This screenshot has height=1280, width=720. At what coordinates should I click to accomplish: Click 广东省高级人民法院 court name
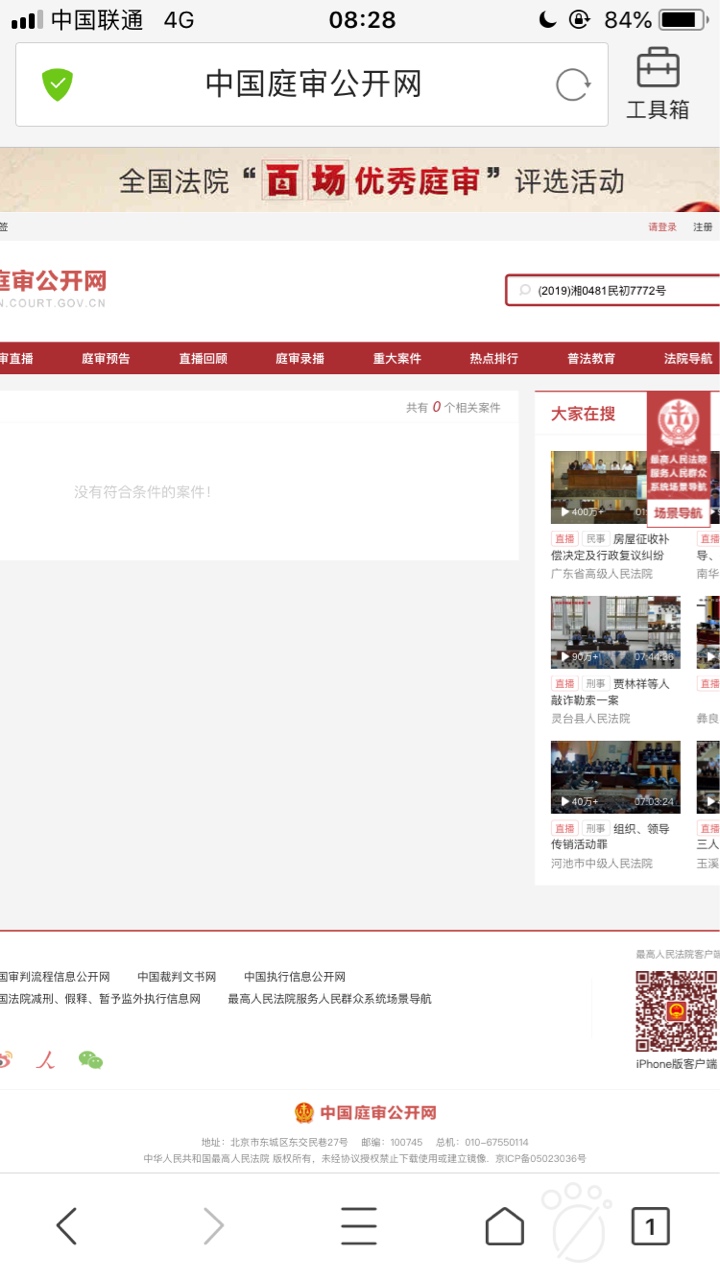tap(601, 574)
